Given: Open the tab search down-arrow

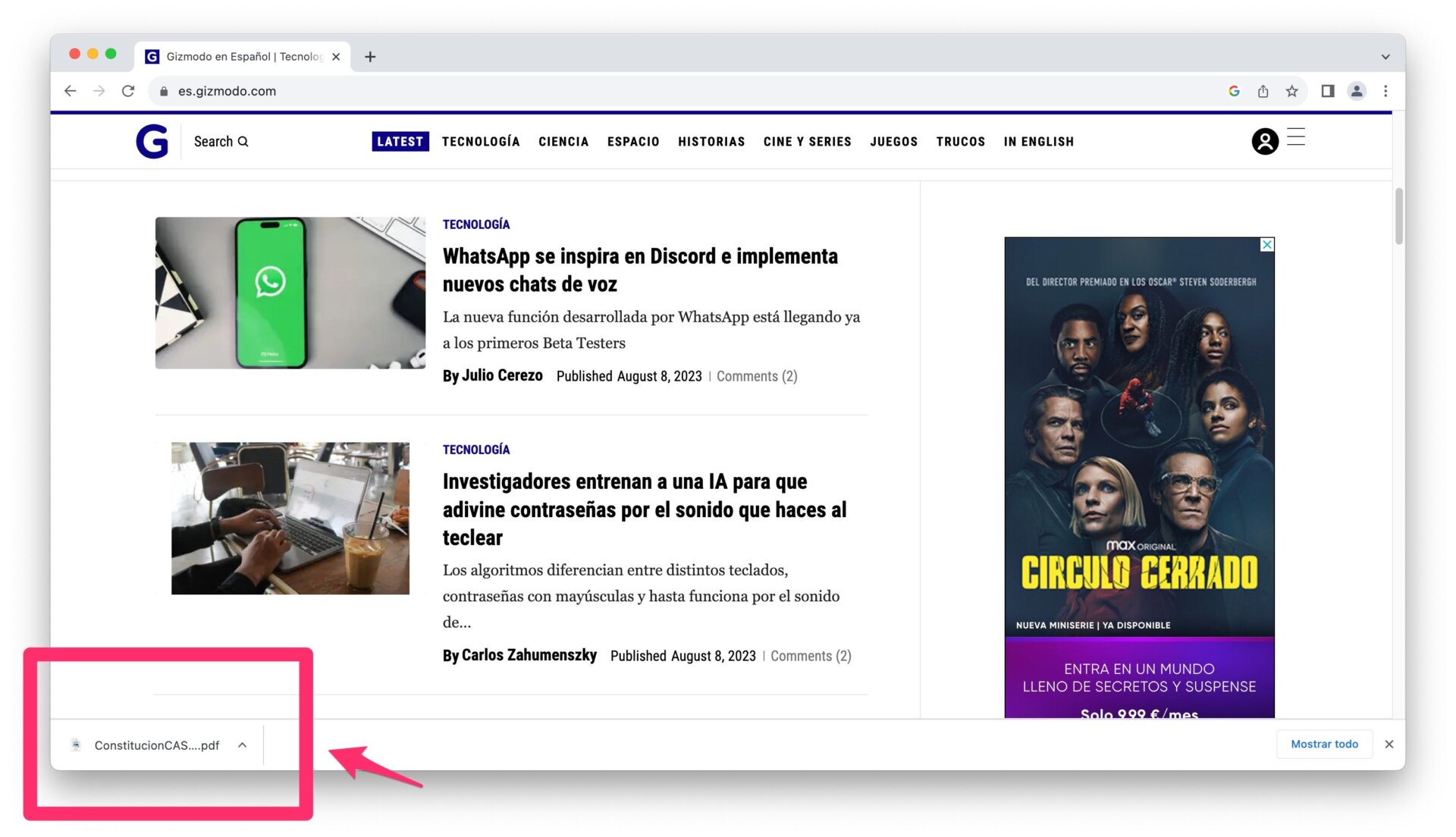Looking at the screenshot, I should point(1385,56).
